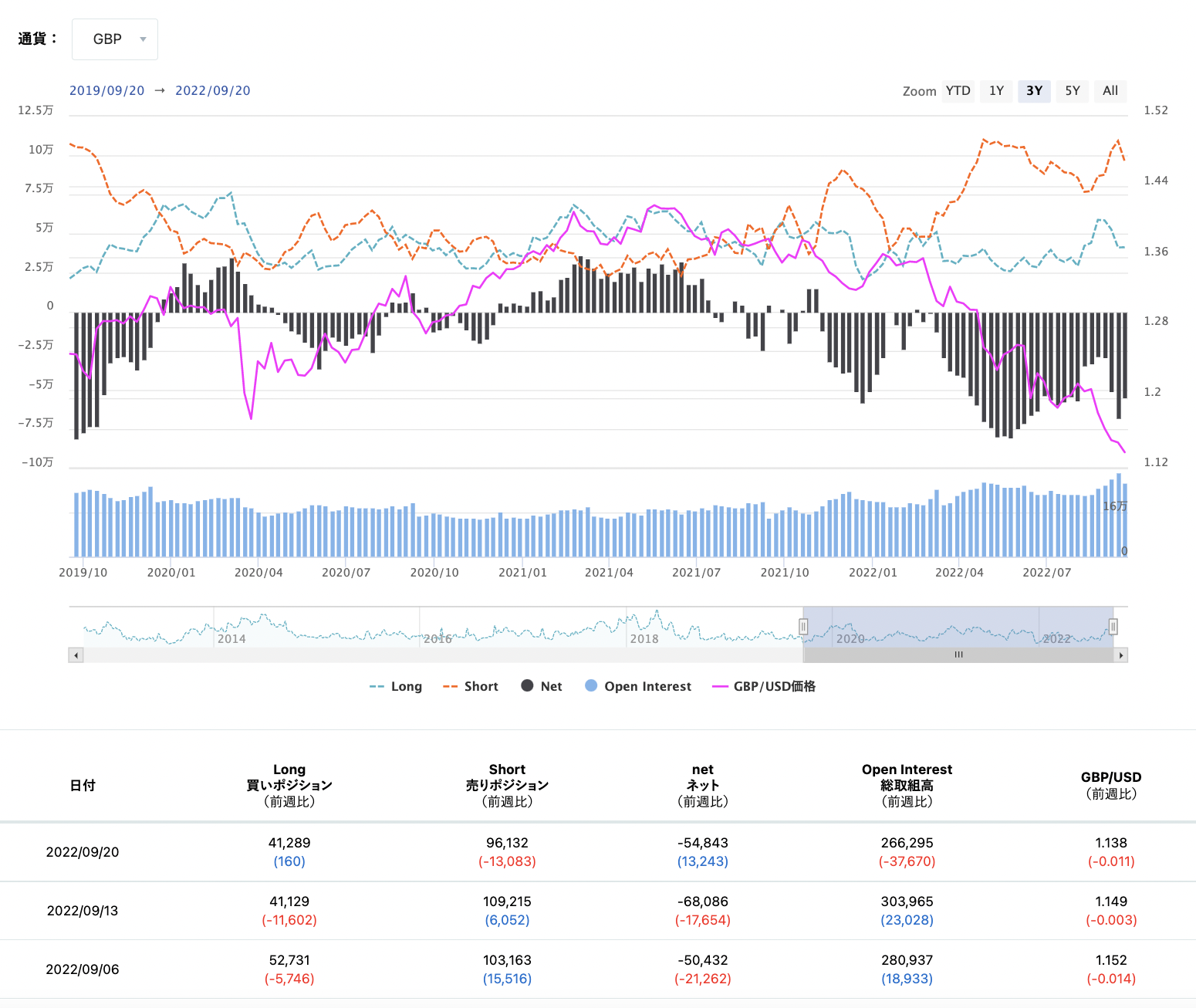Viewport: 1196px width, 1008px height.
Task: Click the Long value 41,289
Action: point(289,843)
